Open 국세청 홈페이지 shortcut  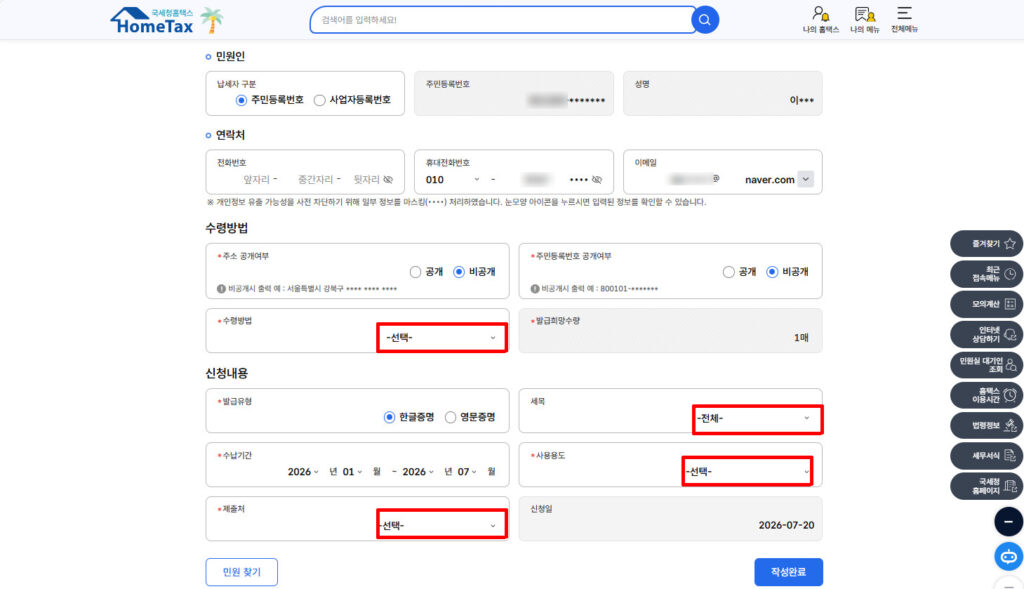(987, 486)
